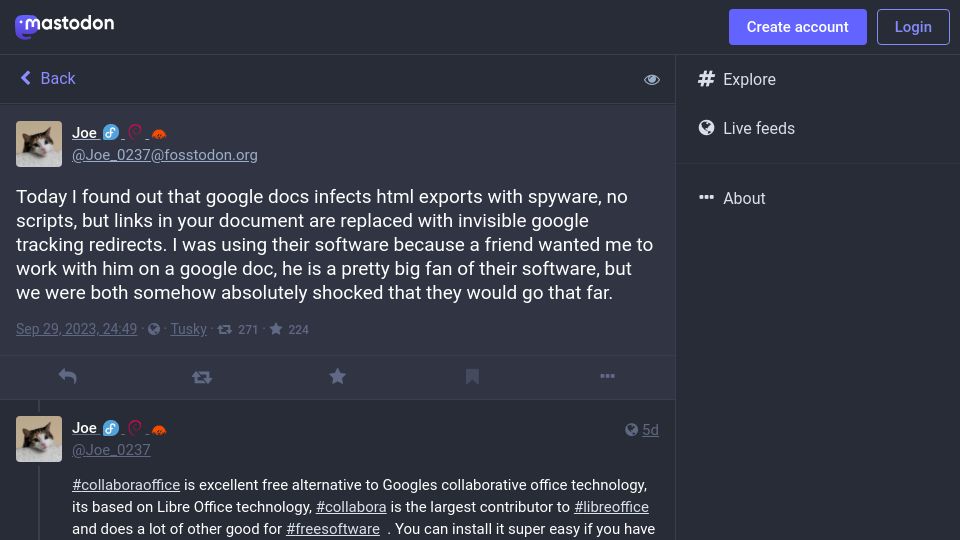The width and height of the screenshot is (960, 540).
Task: Click the Create account button
Action: (797, 27)
